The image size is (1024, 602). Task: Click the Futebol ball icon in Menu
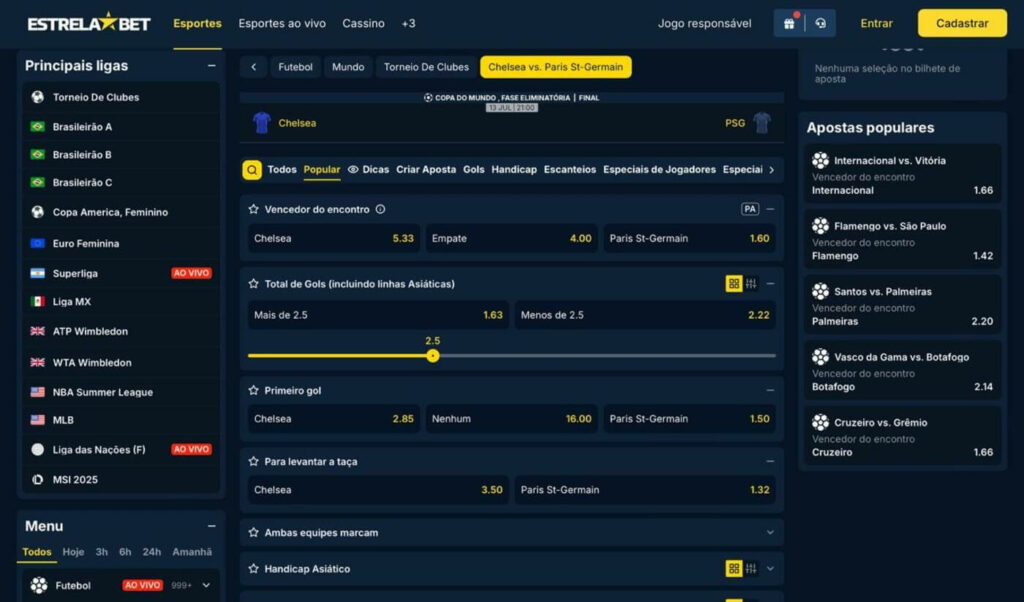(39, 586)
